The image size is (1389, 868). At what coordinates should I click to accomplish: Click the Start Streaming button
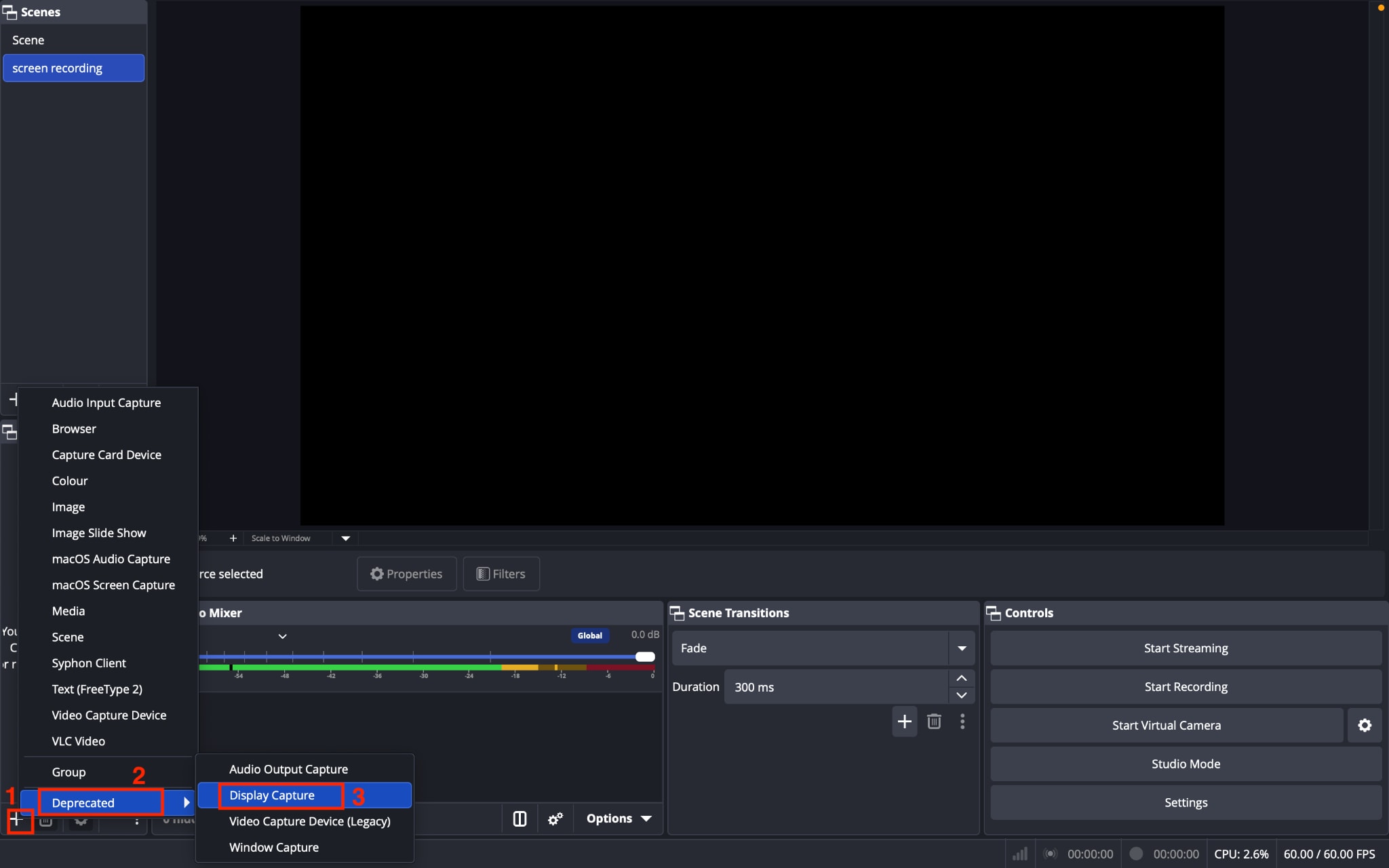click(x=1186, y=648)
